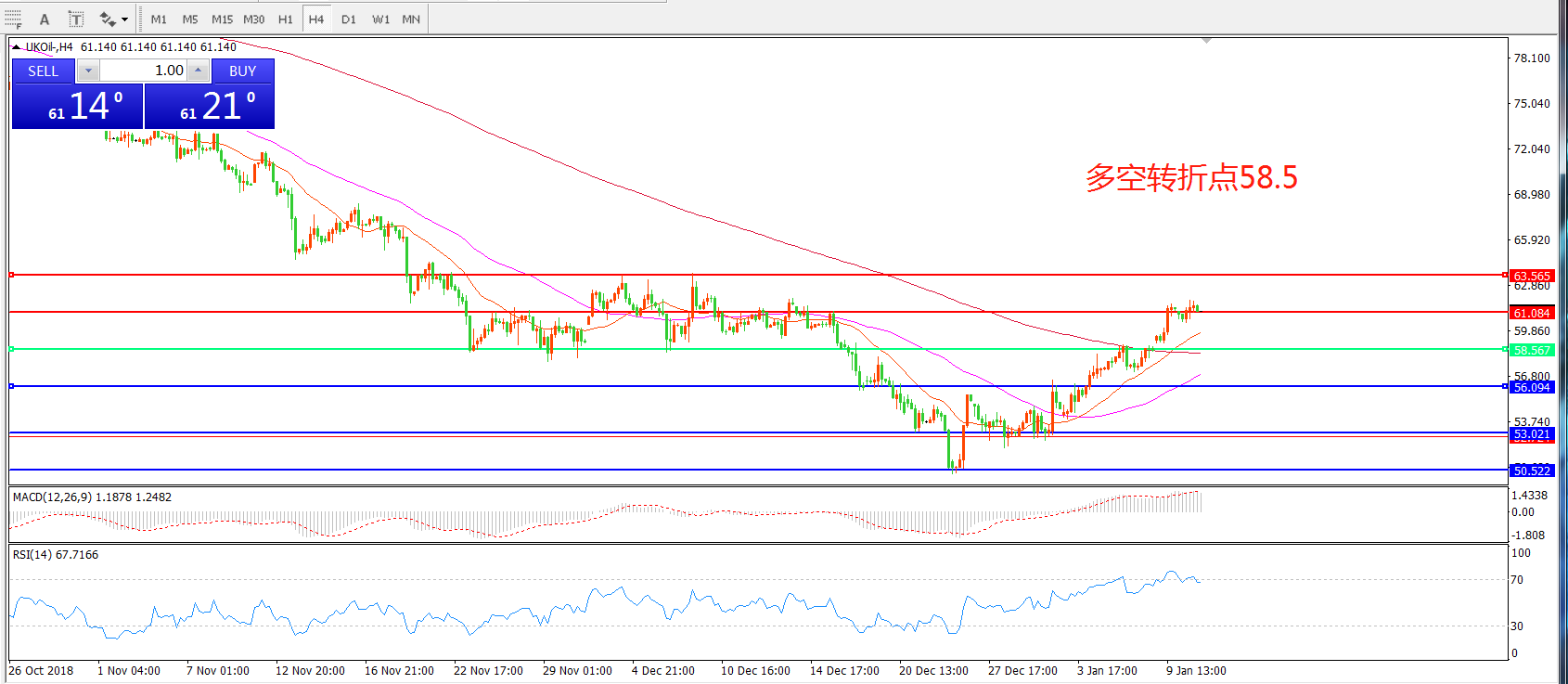
Task: Switch chart to M1 timeframe
Action: tap(159, 19)
